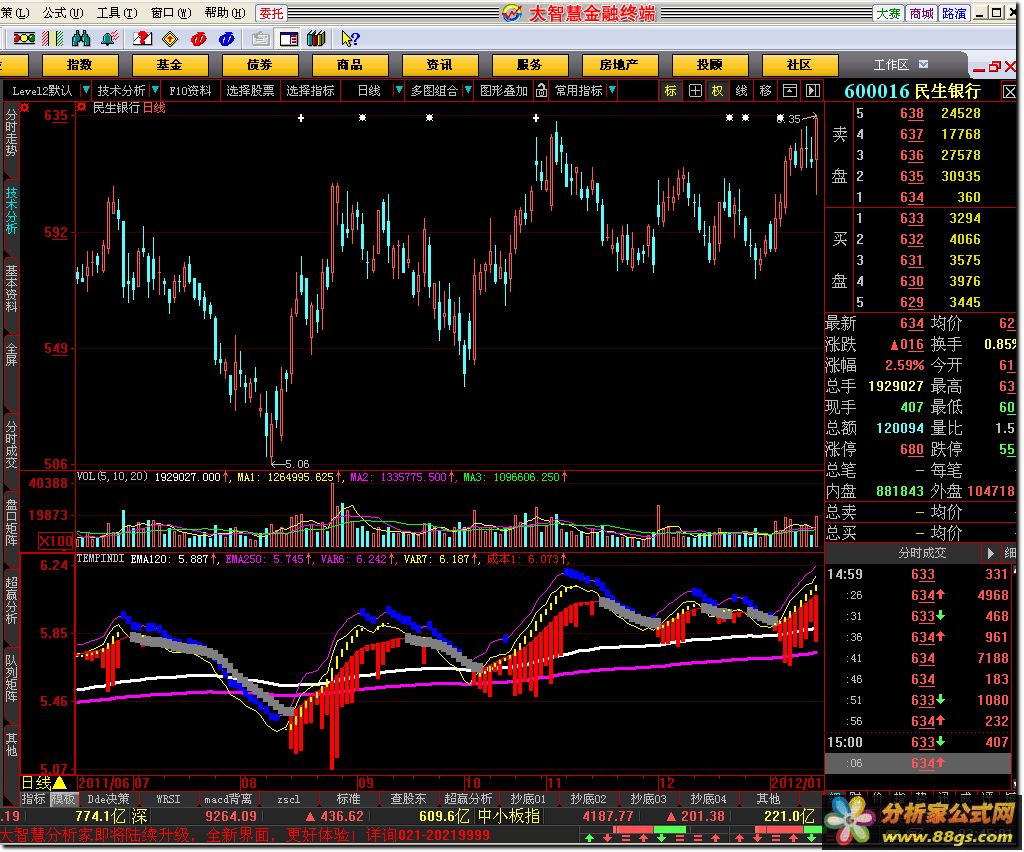
Task: Select the 模板 tab
Action: point(63,798)
